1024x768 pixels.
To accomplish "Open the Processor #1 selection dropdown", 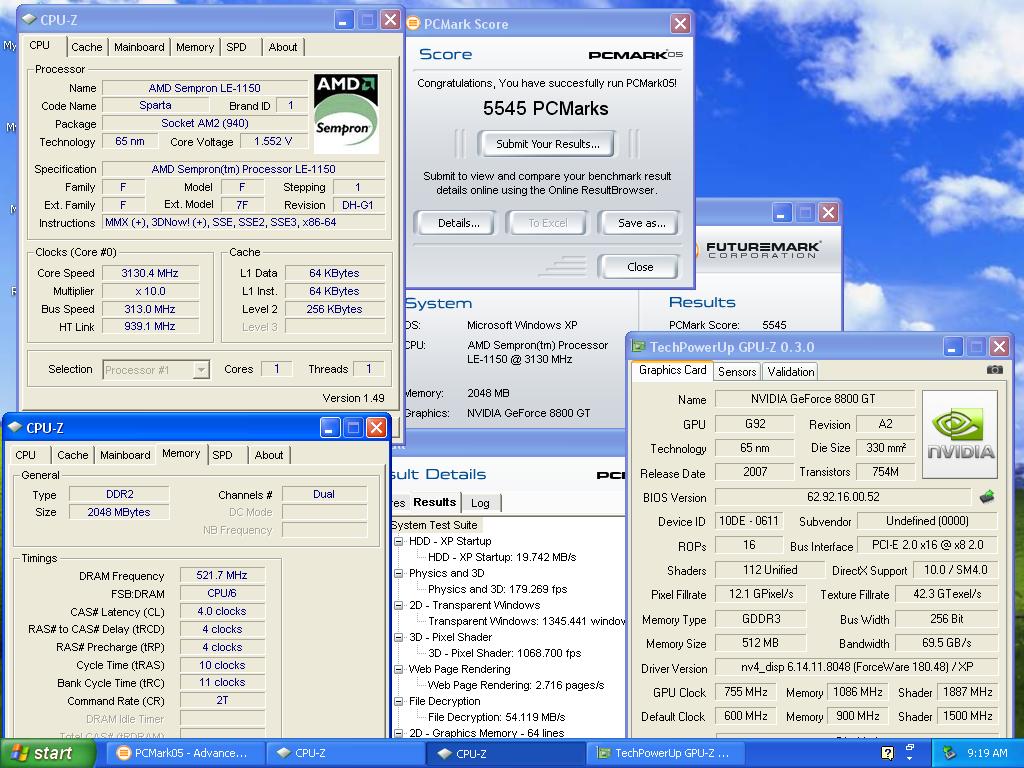I will pyautogui.click(x=201, y=370).
